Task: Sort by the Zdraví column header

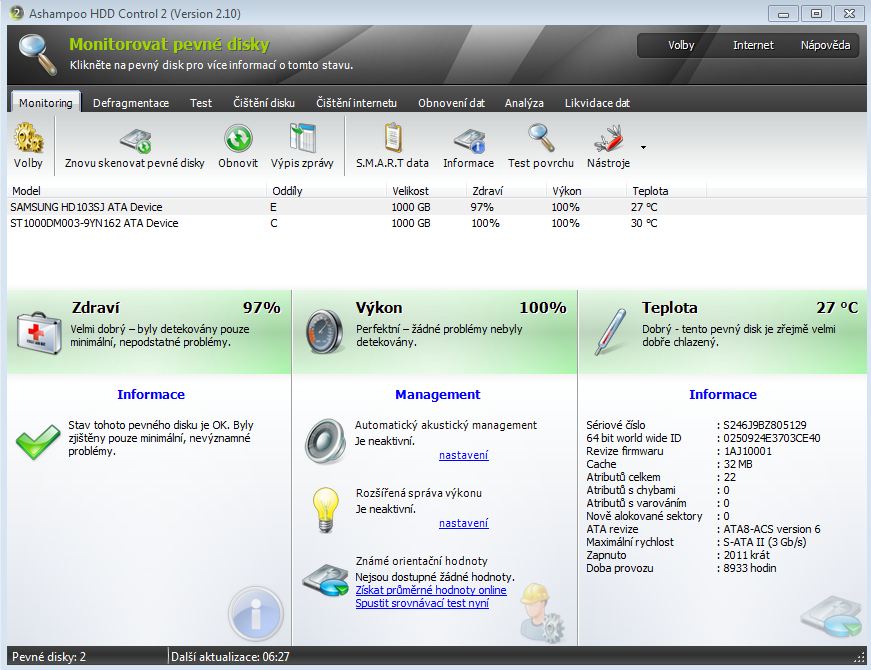Action: 507,191
